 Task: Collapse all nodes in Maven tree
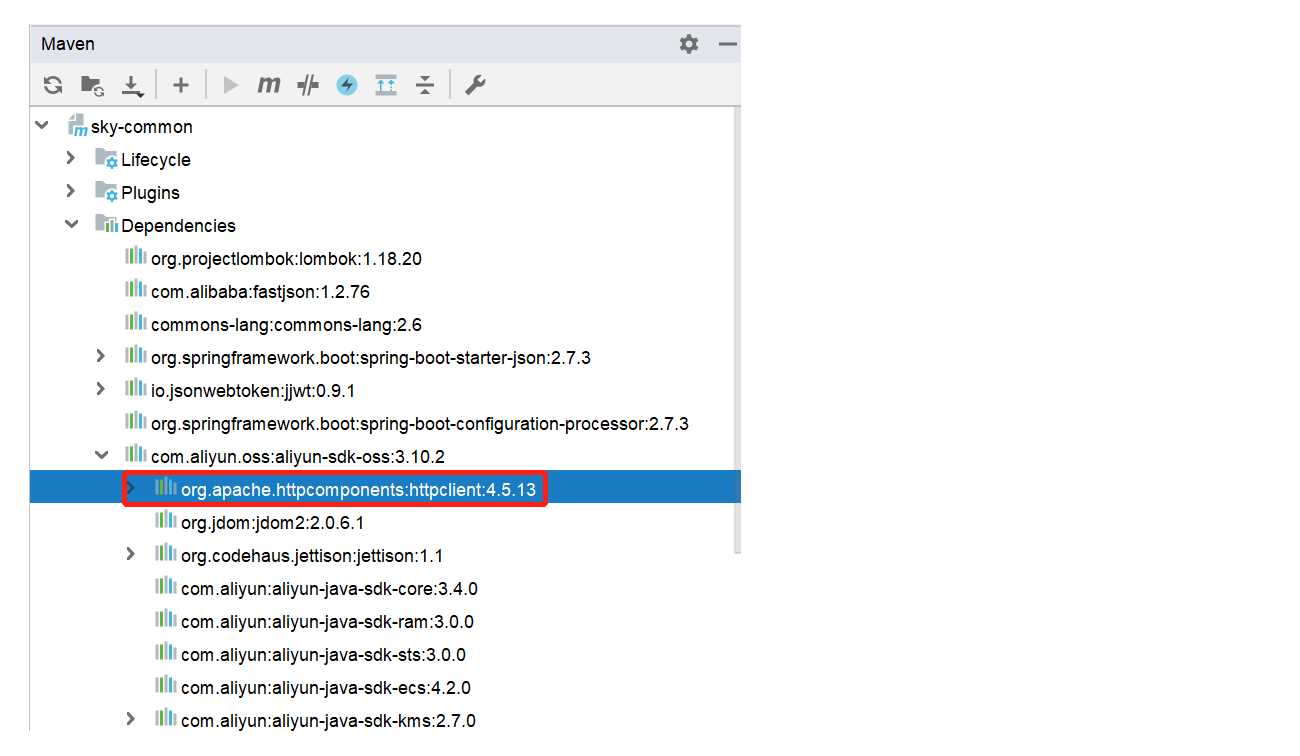tap(425, 85)
